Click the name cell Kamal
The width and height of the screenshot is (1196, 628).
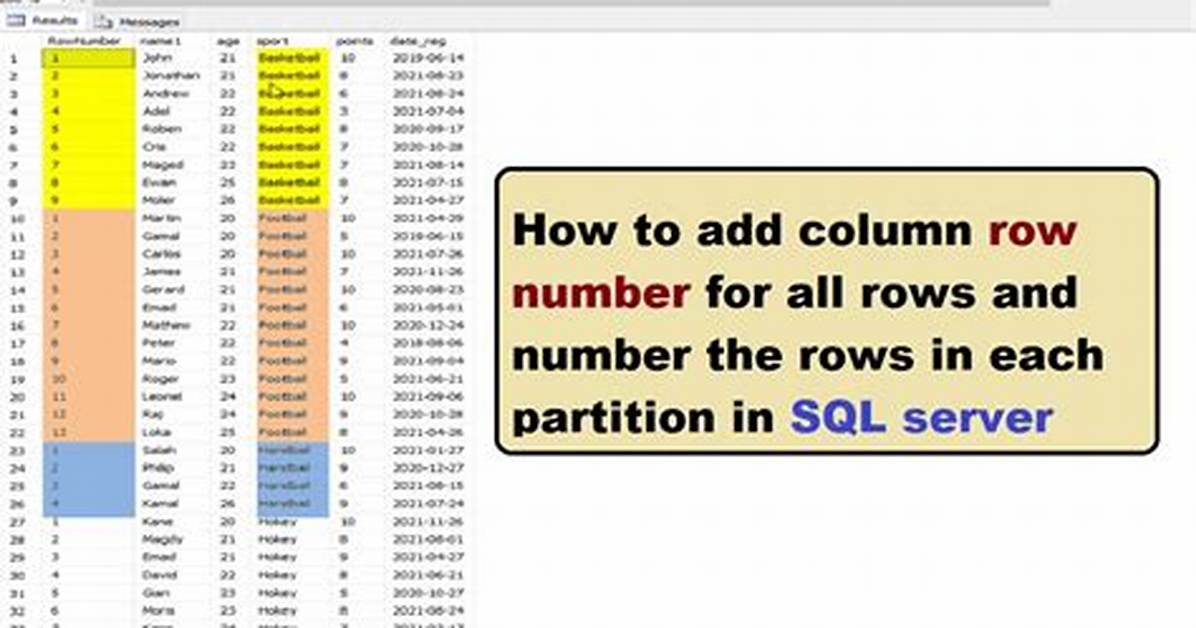161,504
